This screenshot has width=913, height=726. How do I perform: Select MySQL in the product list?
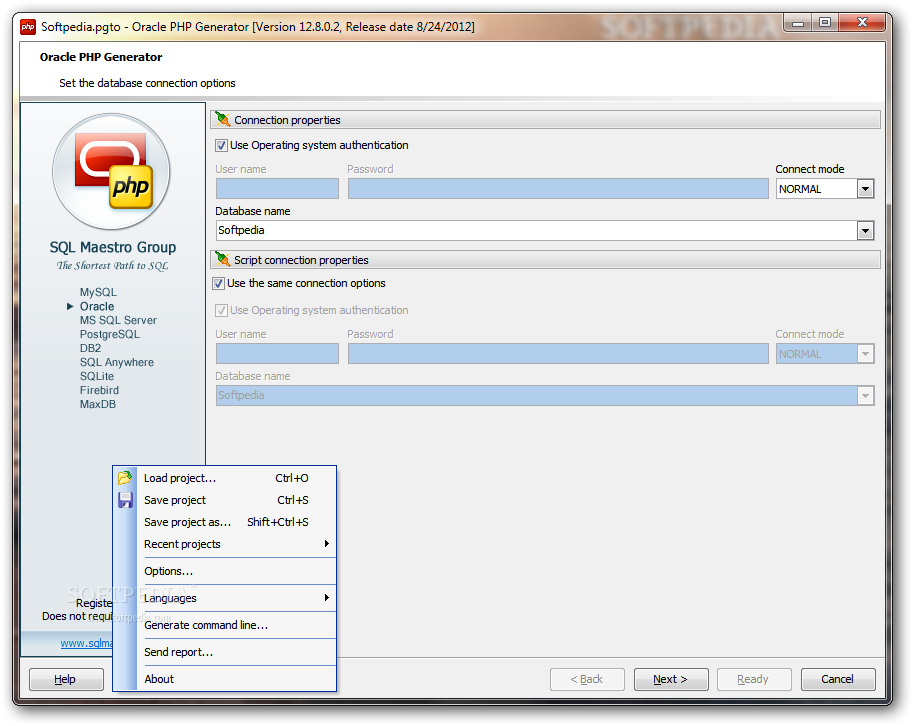98,292
